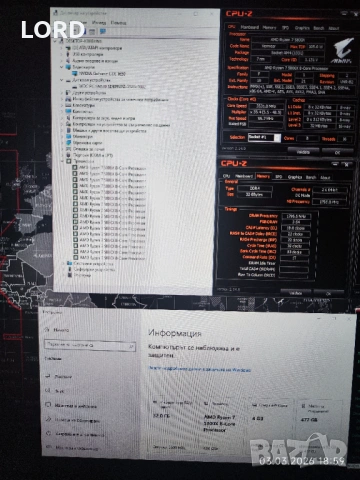The width and height of the screenshot is (360, 480).
Task: Open About tab in the Memory-tab CPU-Z window
Action: [x=325, y=177]
